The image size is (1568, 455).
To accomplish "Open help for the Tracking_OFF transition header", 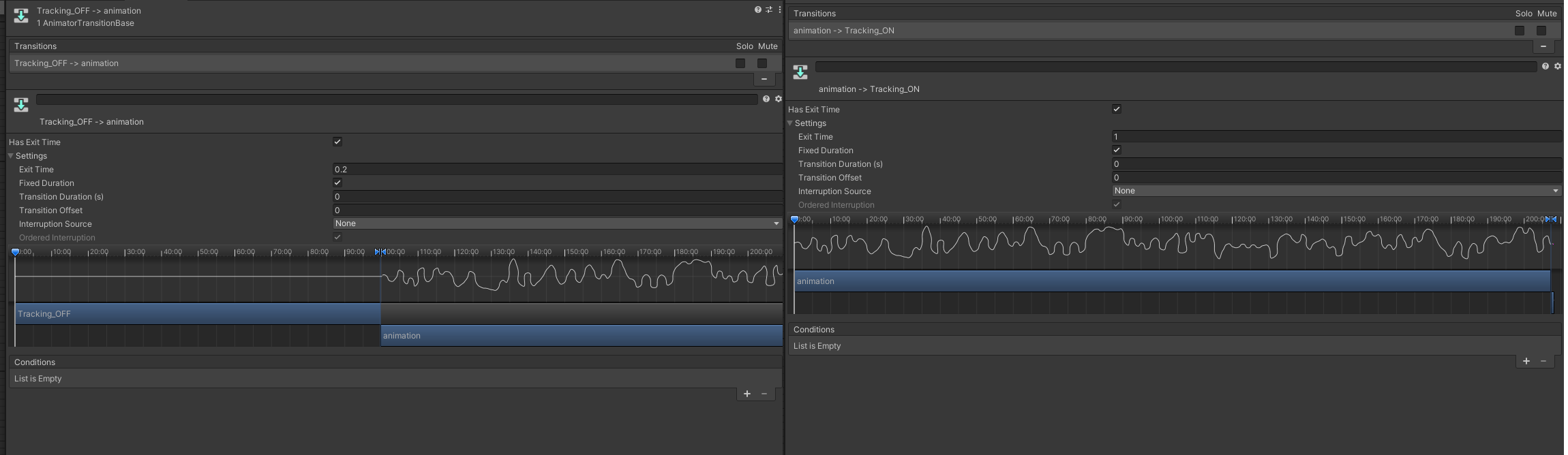I will (x=757, y=10).
